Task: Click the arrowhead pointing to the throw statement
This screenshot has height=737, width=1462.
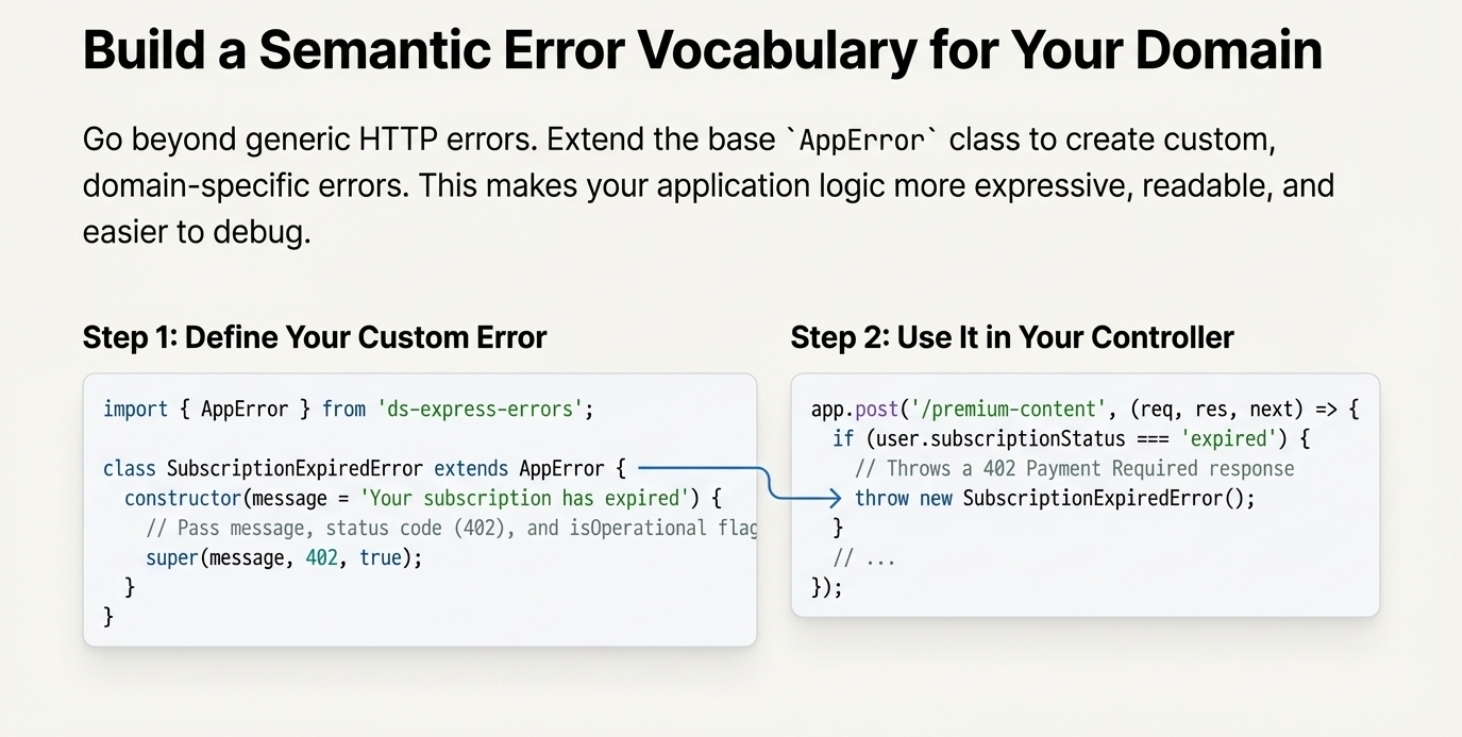Action: tap(834, 498)
